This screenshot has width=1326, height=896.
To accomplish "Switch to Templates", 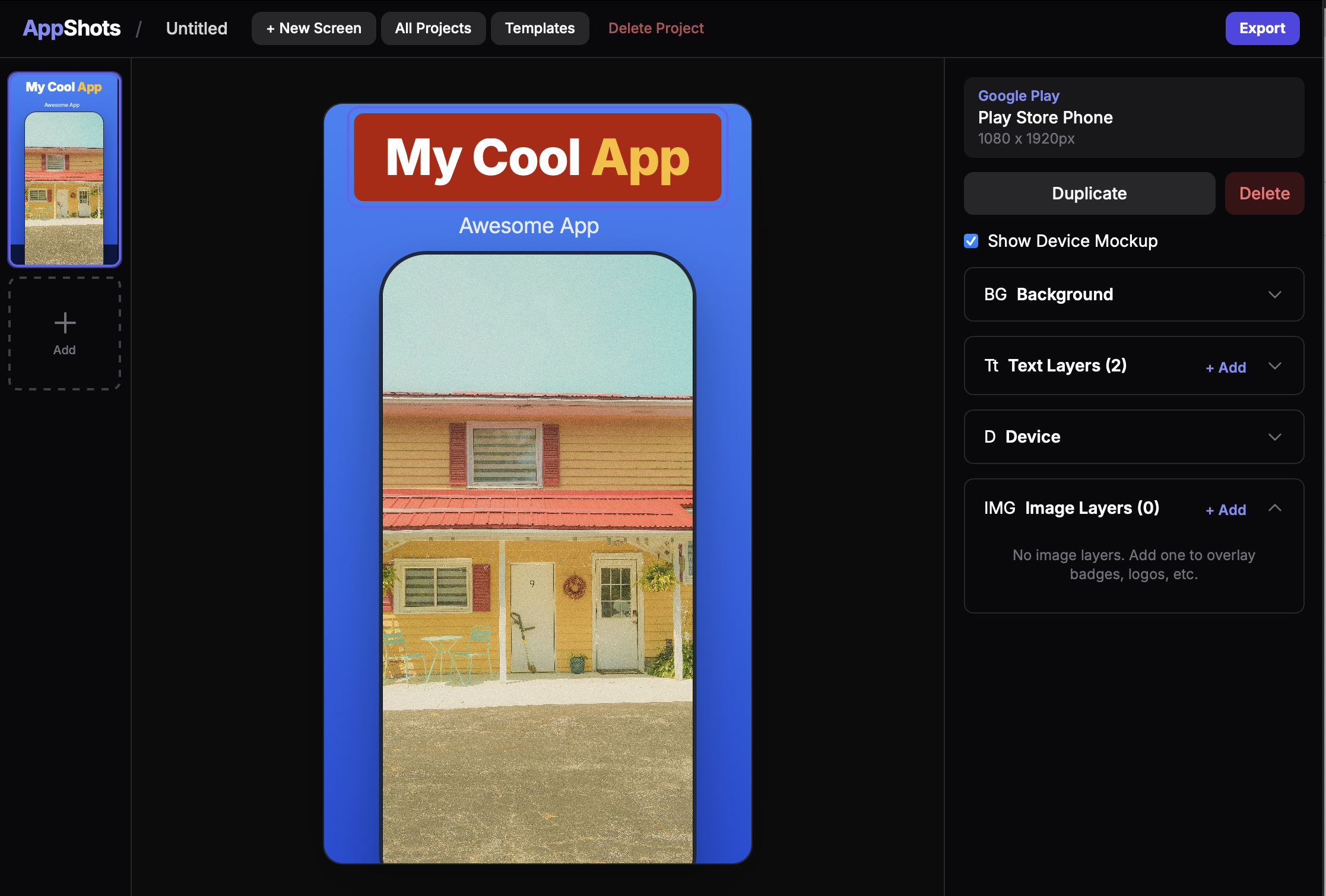I will point(539,28).
